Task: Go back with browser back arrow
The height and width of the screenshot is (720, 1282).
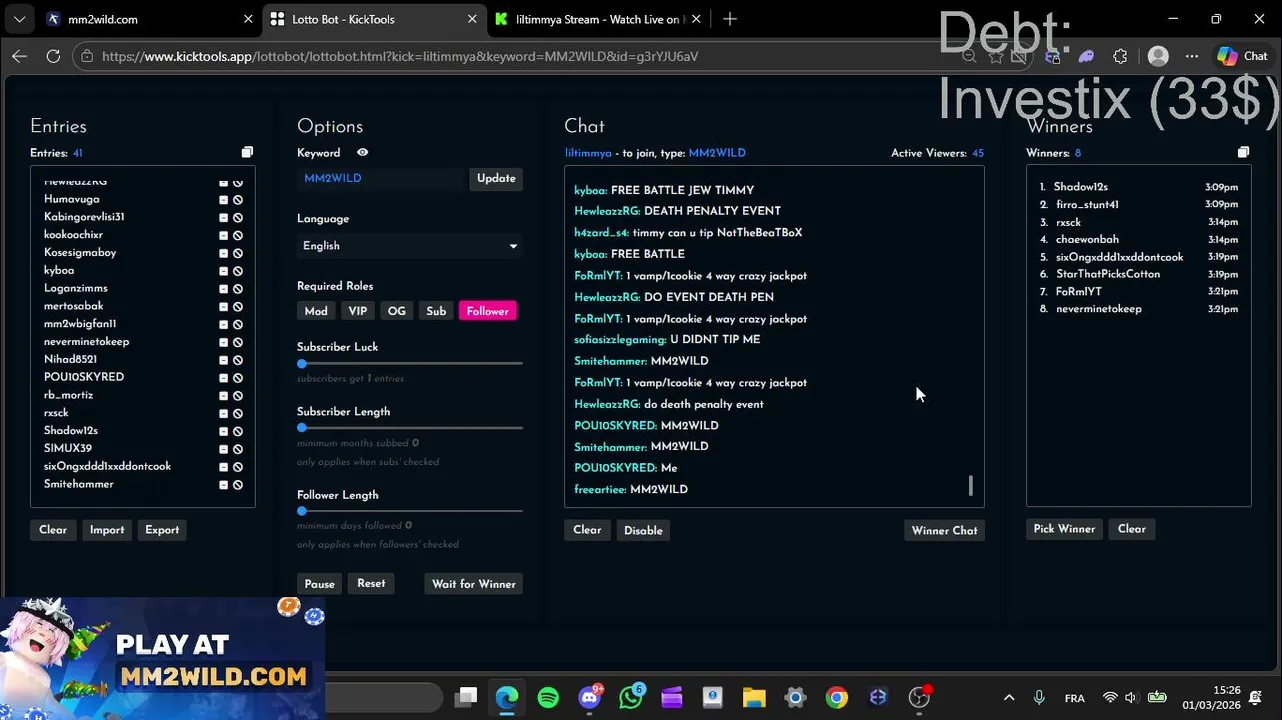Action: 19,56
